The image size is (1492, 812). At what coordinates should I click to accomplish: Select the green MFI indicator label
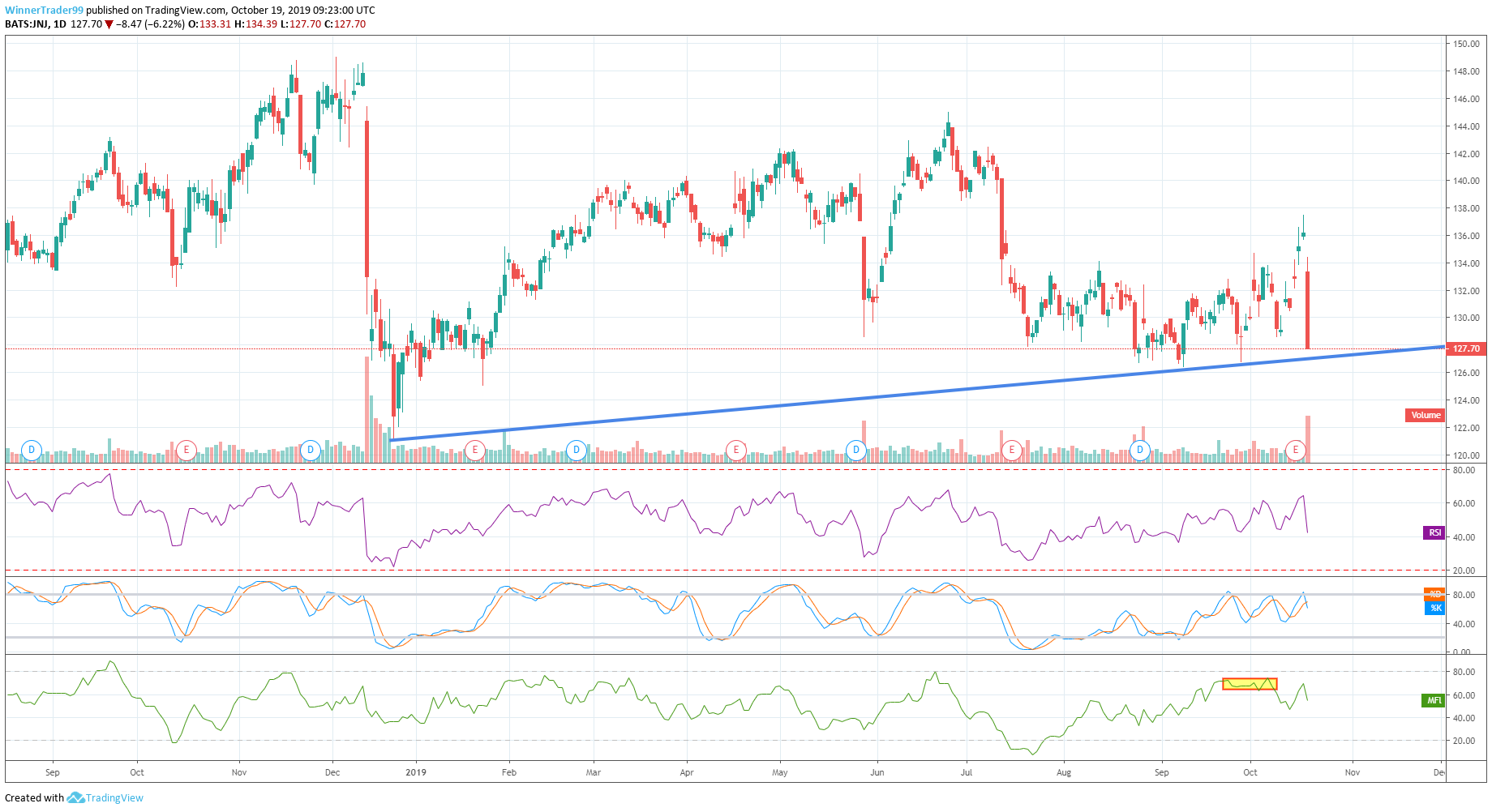[1434, 700]
